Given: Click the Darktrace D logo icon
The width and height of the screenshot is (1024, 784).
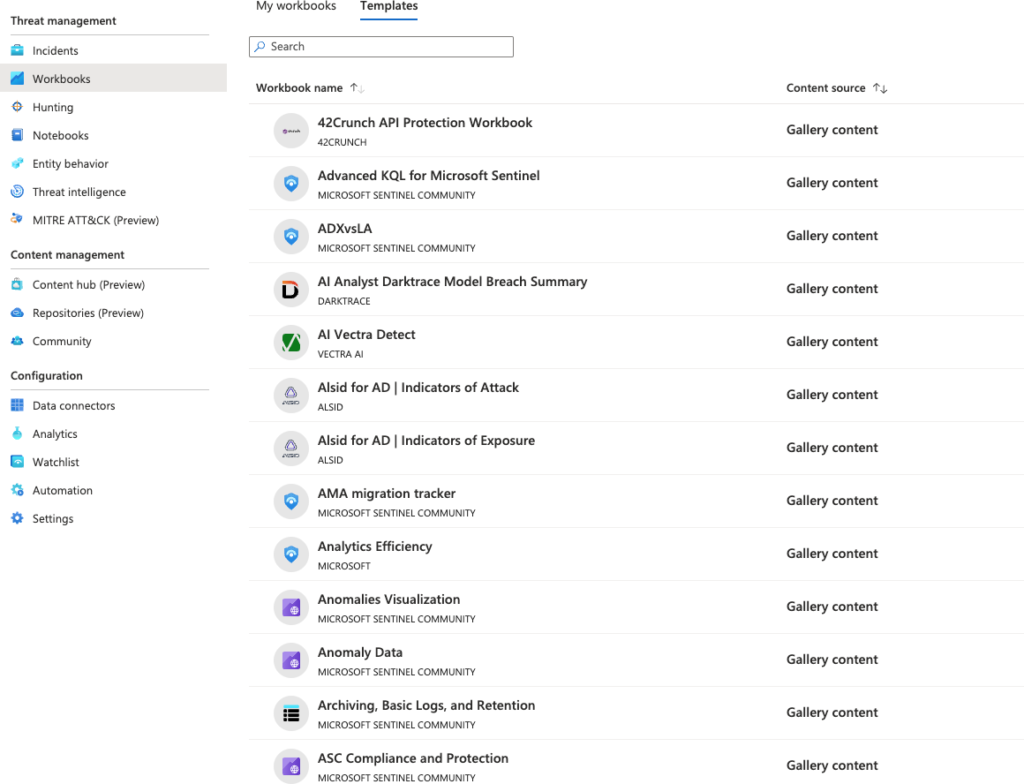Looking at the screenshot, I should pos(291,289).
